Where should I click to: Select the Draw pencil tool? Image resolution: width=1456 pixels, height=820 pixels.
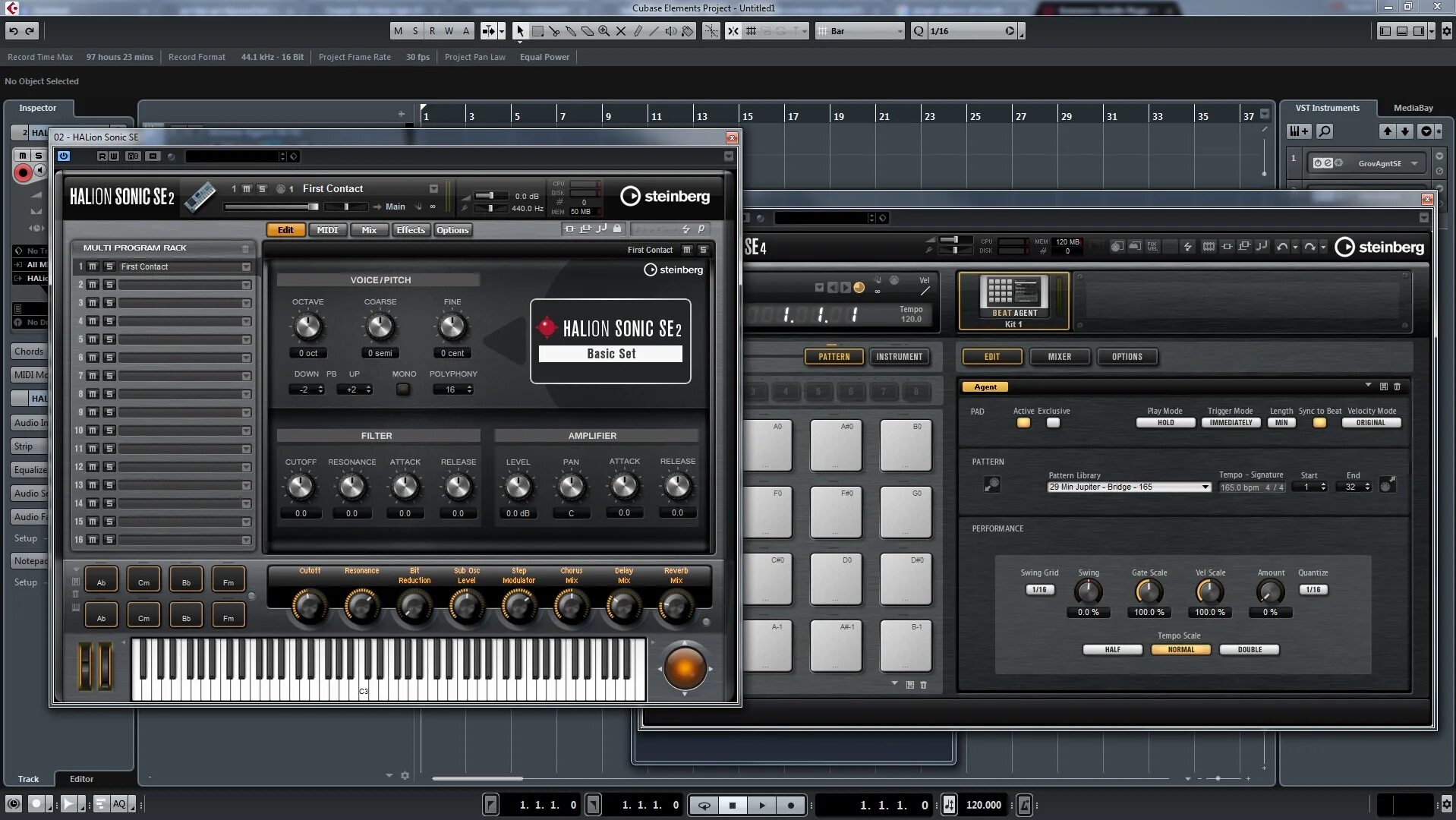638,31
